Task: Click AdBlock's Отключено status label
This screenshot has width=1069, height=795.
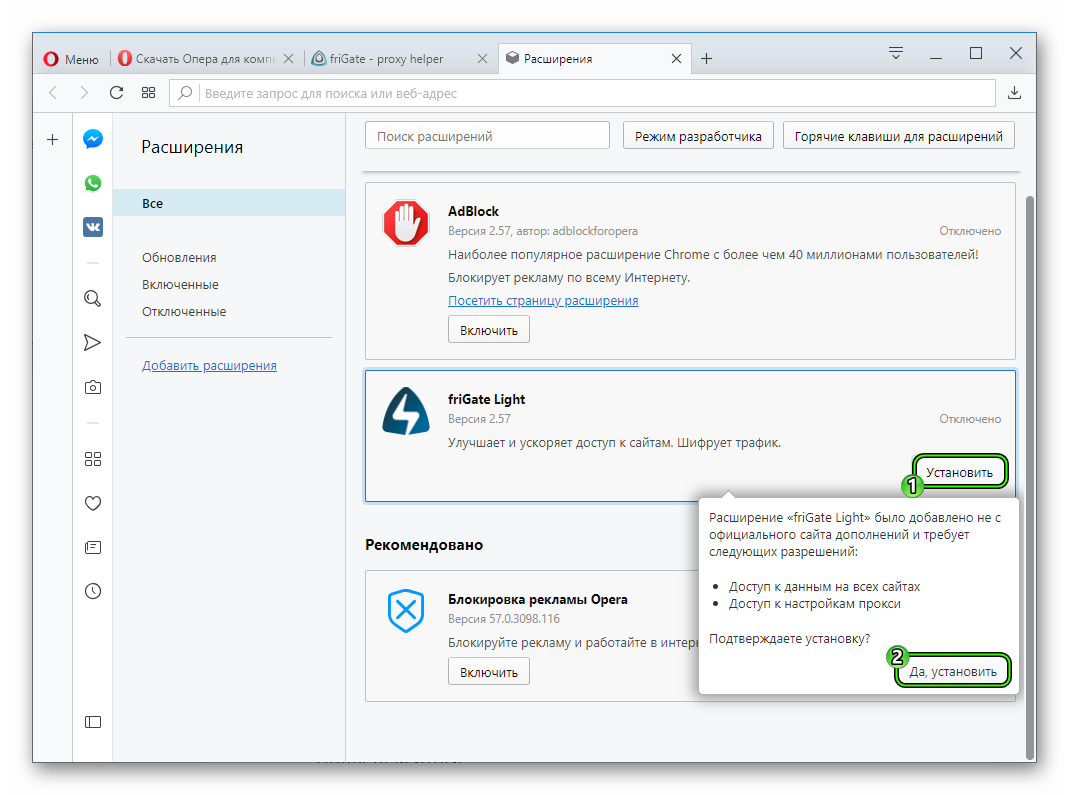Action: [x=970, y=231]
